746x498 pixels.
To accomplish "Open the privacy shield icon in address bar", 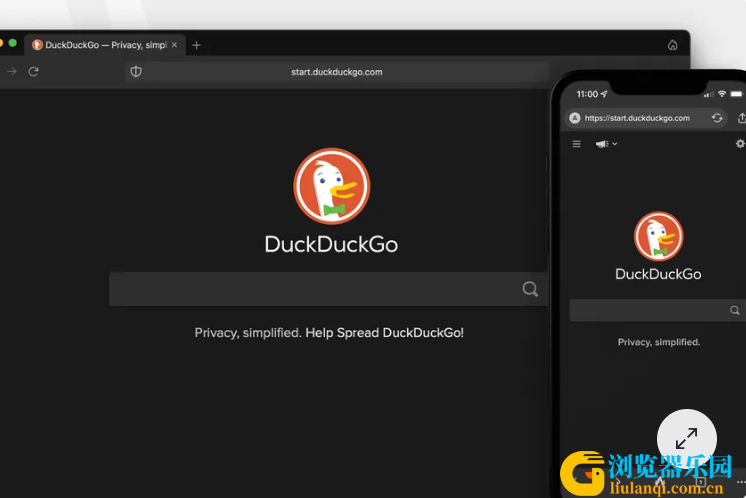I will click(136, 72).
